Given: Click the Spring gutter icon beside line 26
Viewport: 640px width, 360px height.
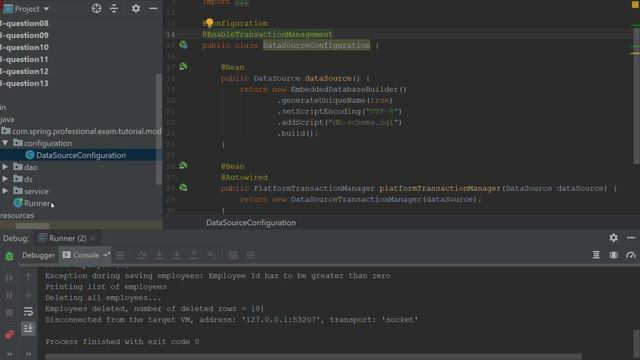Looking at the screenshot, I should pos(183,166).
